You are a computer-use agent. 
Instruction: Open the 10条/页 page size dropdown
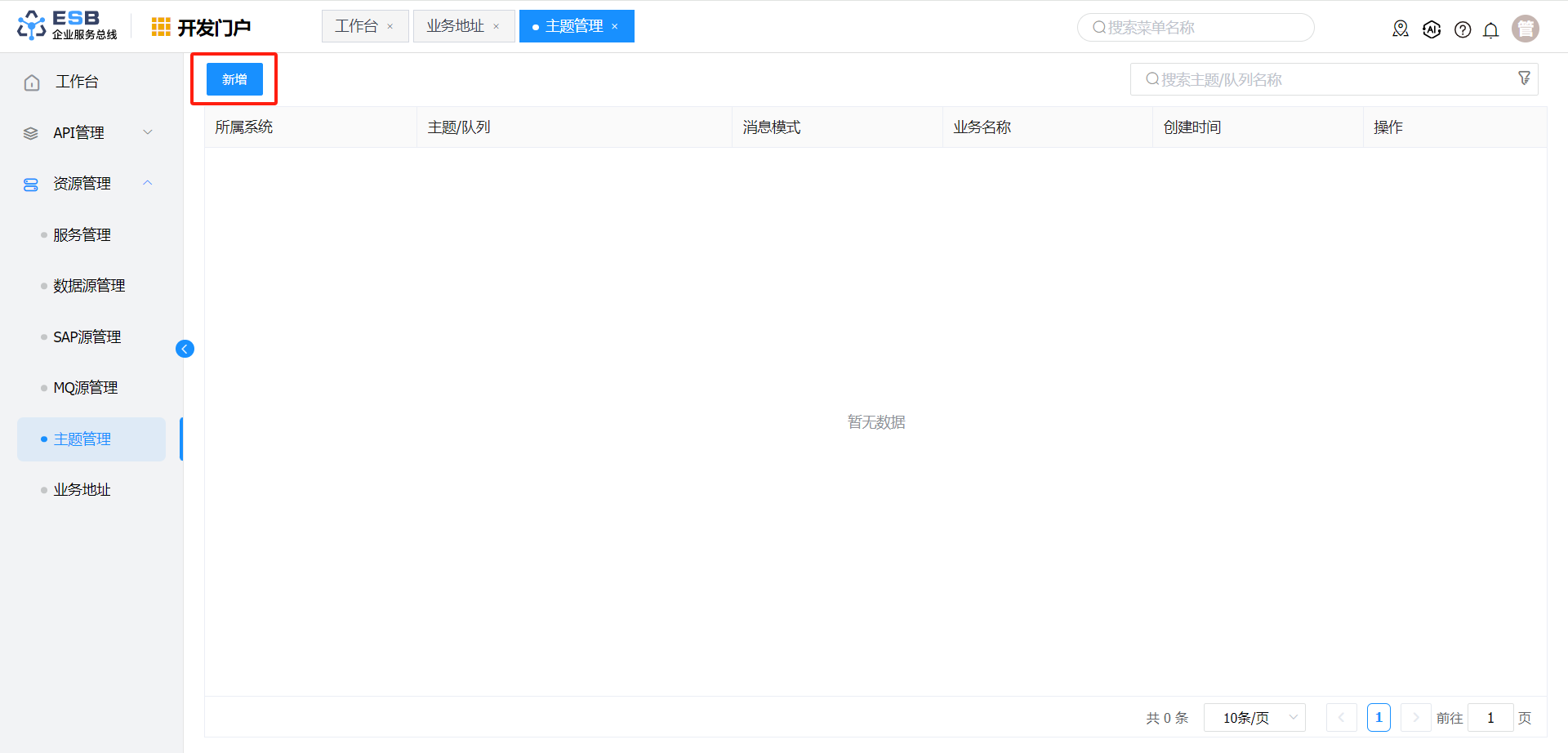click(1254, 718)
